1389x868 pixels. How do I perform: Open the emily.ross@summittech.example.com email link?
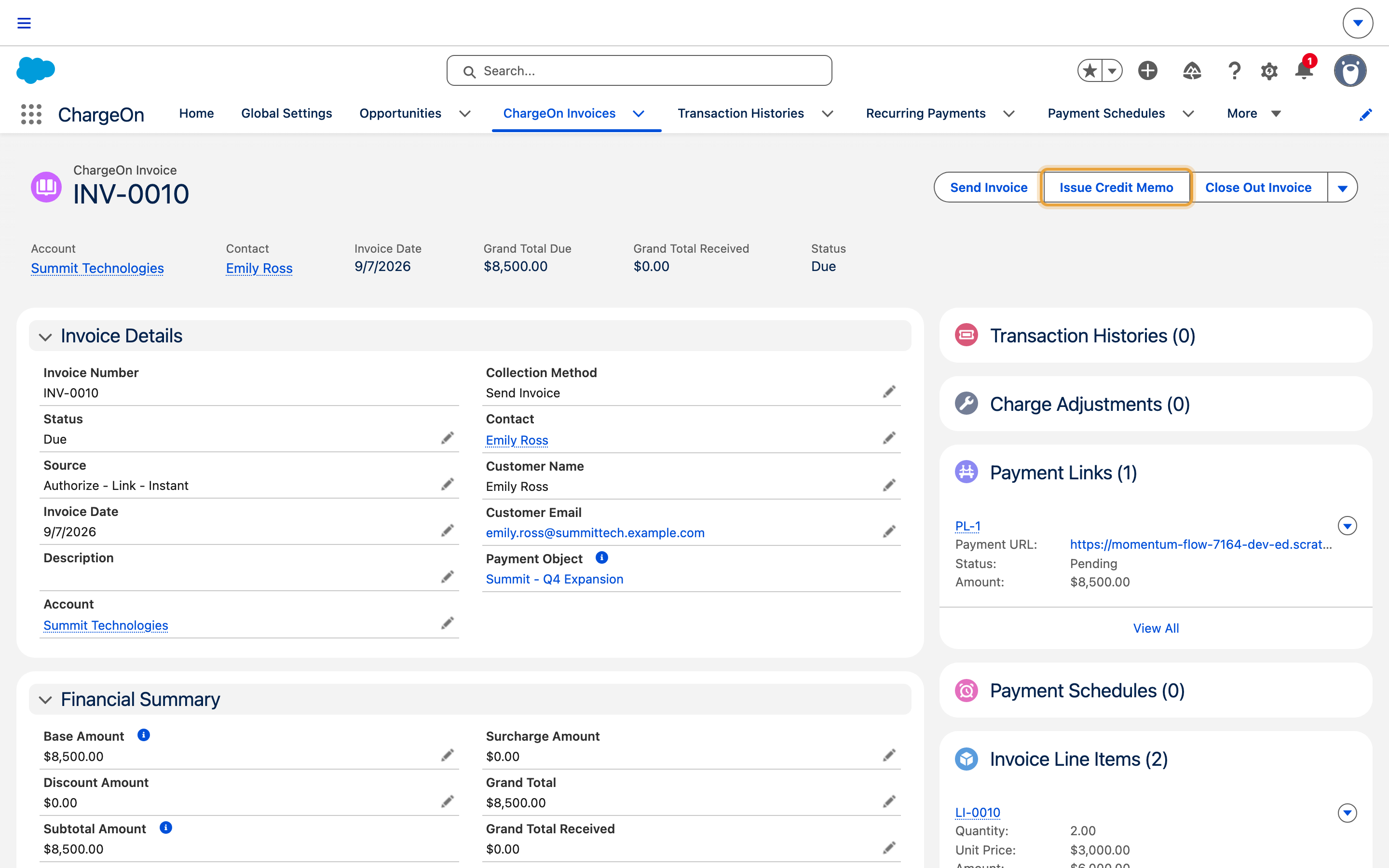coord(595,533)
